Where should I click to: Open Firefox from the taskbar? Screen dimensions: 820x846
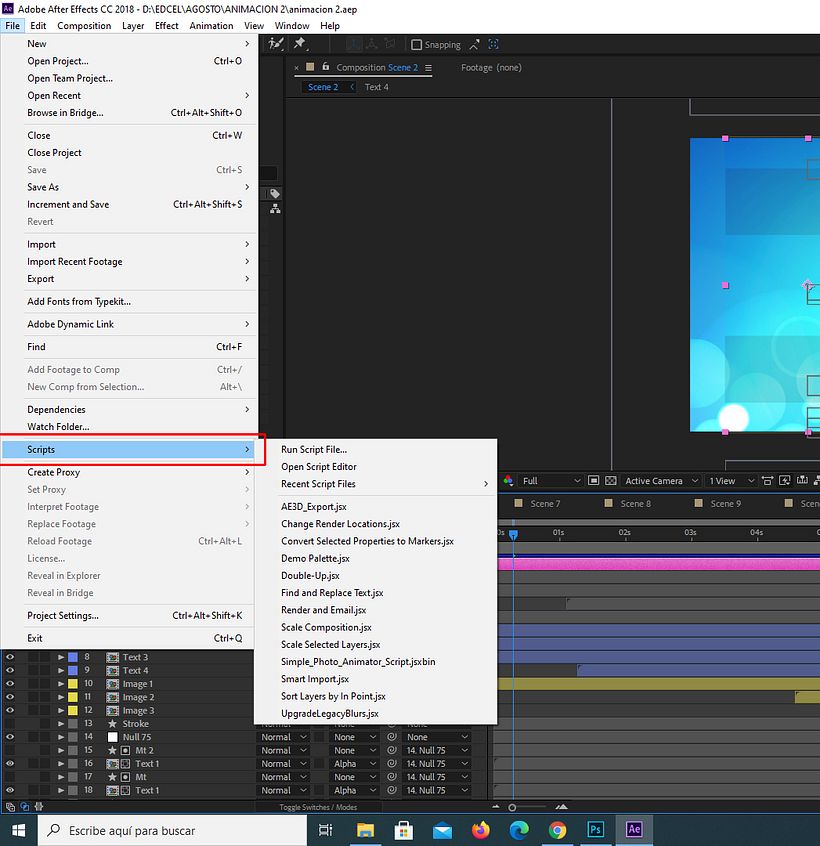pyautogui.click(x=481, y=829)
